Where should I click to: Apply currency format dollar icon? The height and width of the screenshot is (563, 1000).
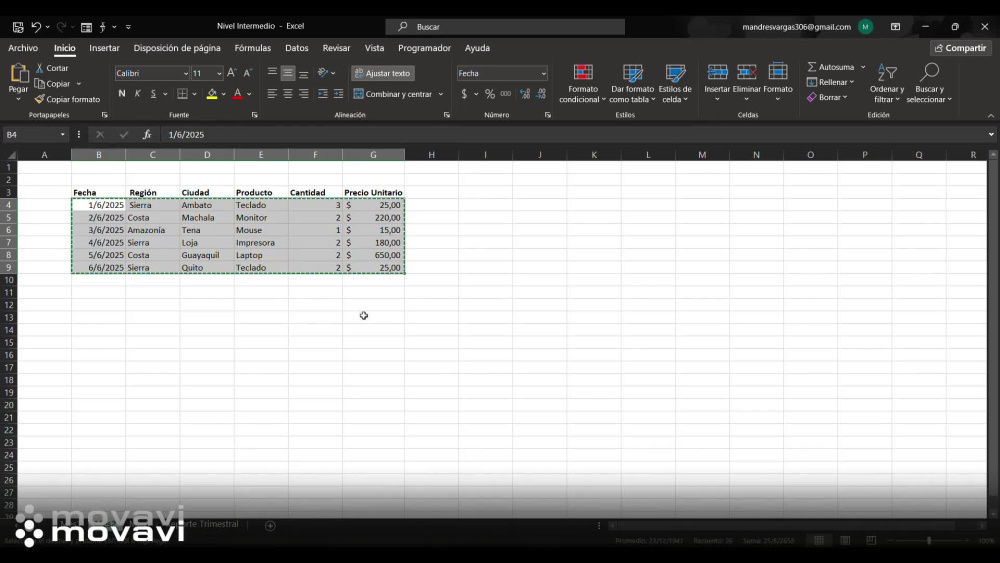[x=464, y=94]
